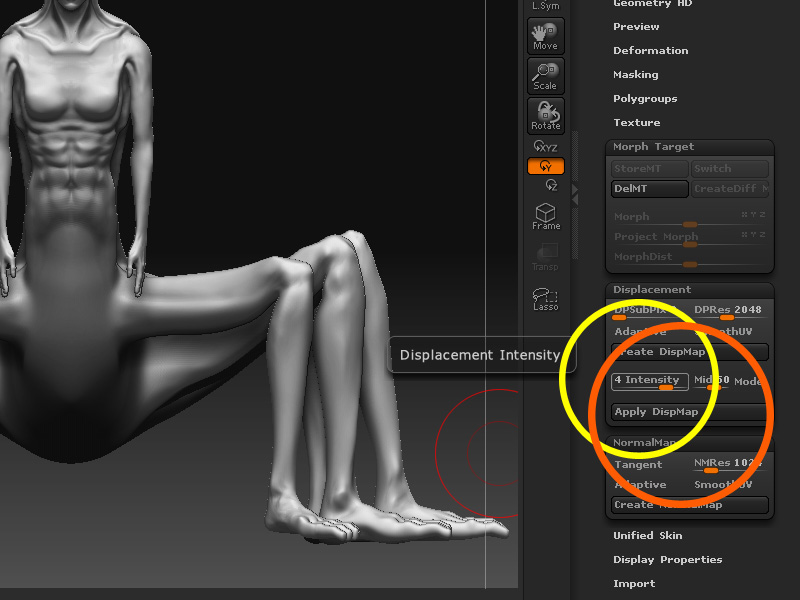Toggle Adaptive in the Displacement panel
This screenshot has height=600, width=800.
point(641,331)
